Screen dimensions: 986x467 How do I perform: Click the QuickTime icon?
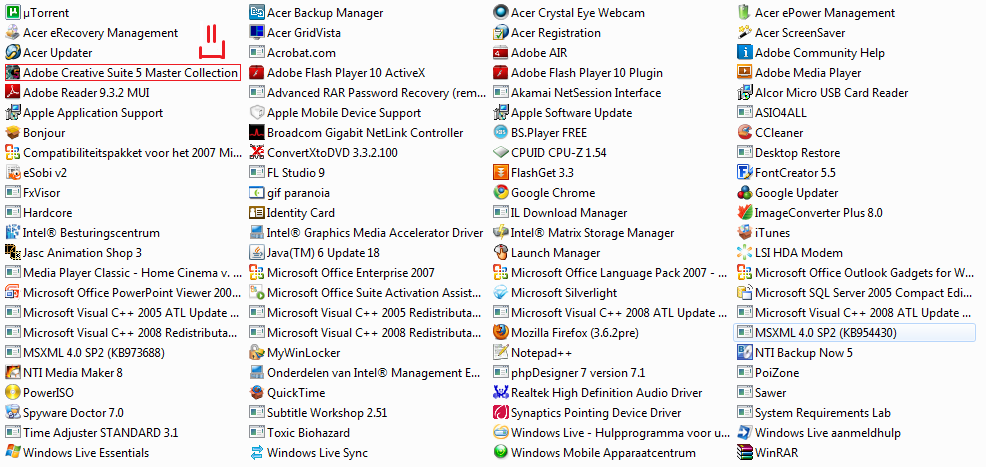tap(257, 393)
